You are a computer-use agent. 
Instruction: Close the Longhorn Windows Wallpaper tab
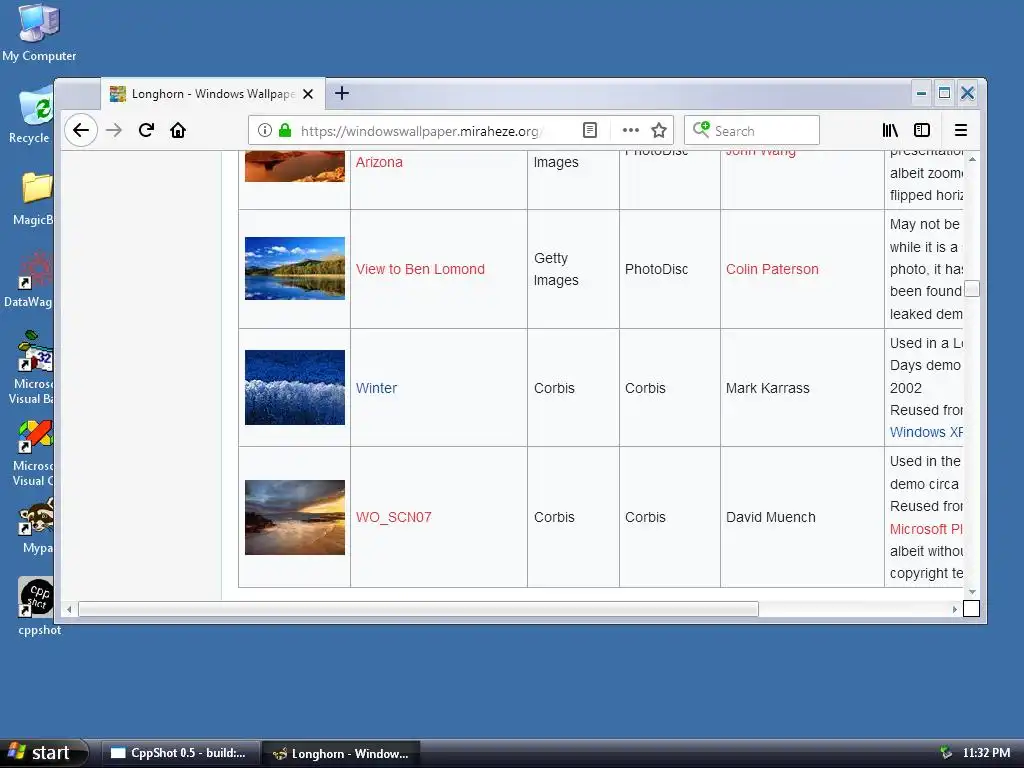click(308, 94)
